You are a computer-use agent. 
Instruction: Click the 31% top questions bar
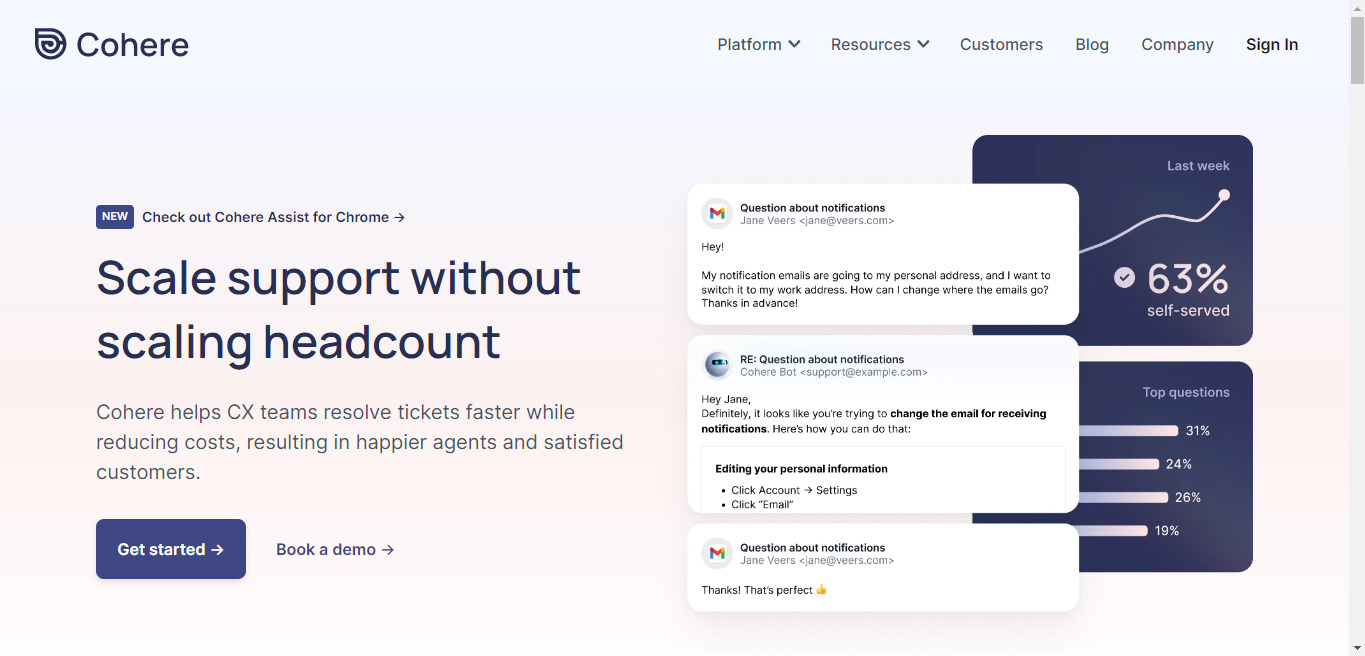tap(1128, 431)
